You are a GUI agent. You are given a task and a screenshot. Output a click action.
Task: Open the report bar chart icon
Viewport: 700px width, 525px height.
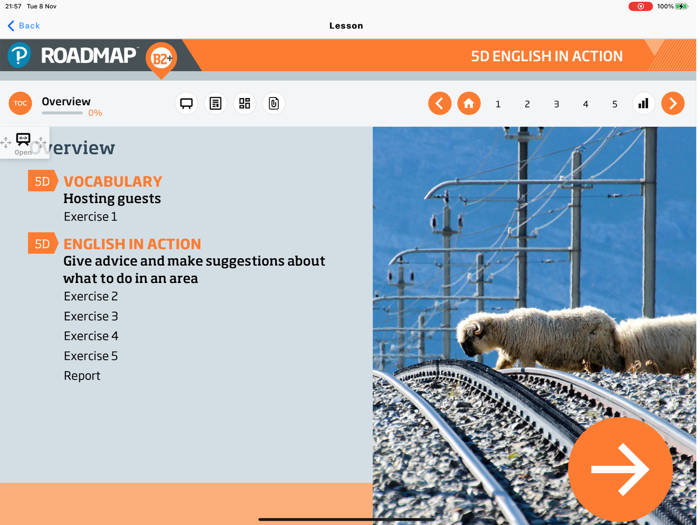pos(643,104)
